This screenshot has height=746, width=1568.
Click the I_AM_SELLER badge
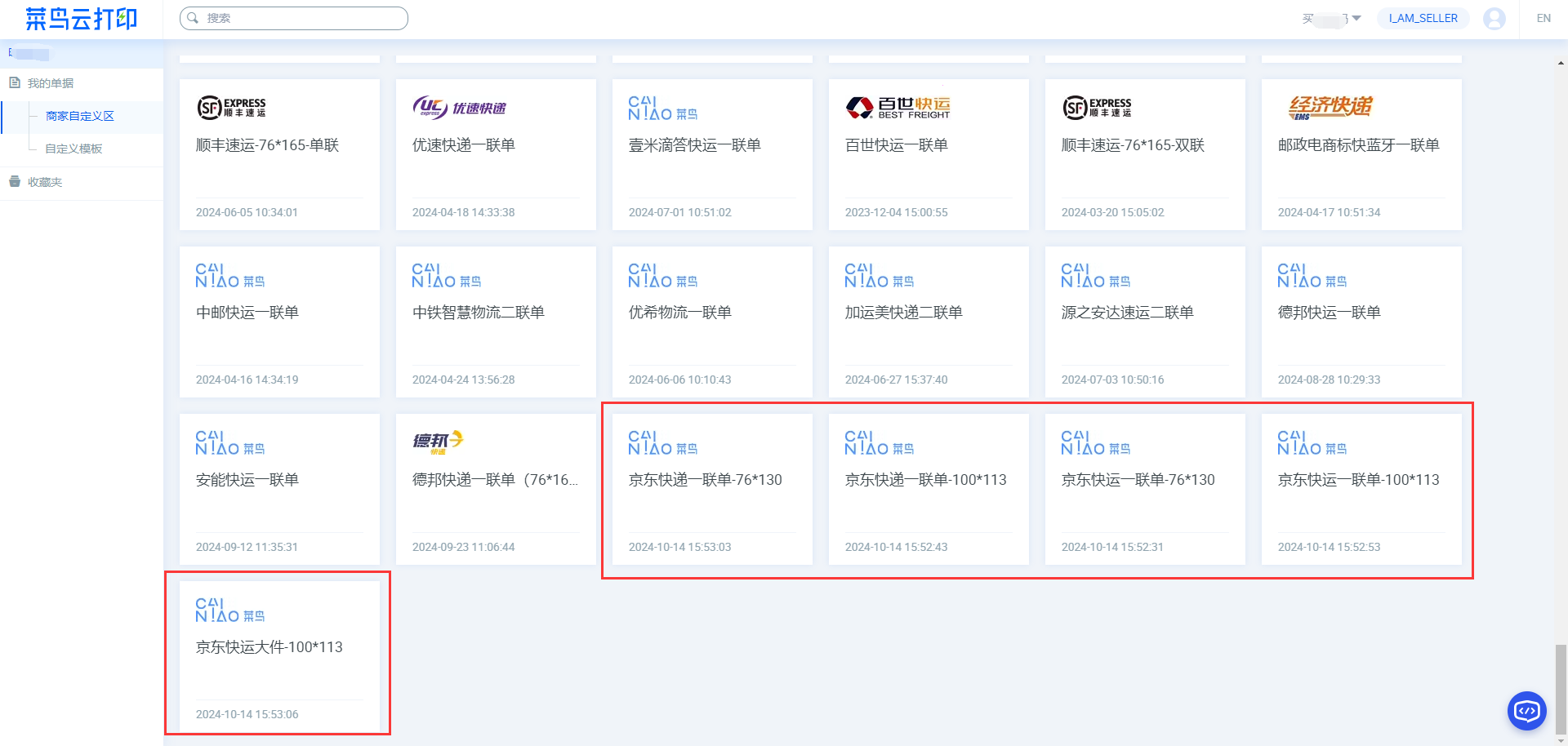point(1423,18)
